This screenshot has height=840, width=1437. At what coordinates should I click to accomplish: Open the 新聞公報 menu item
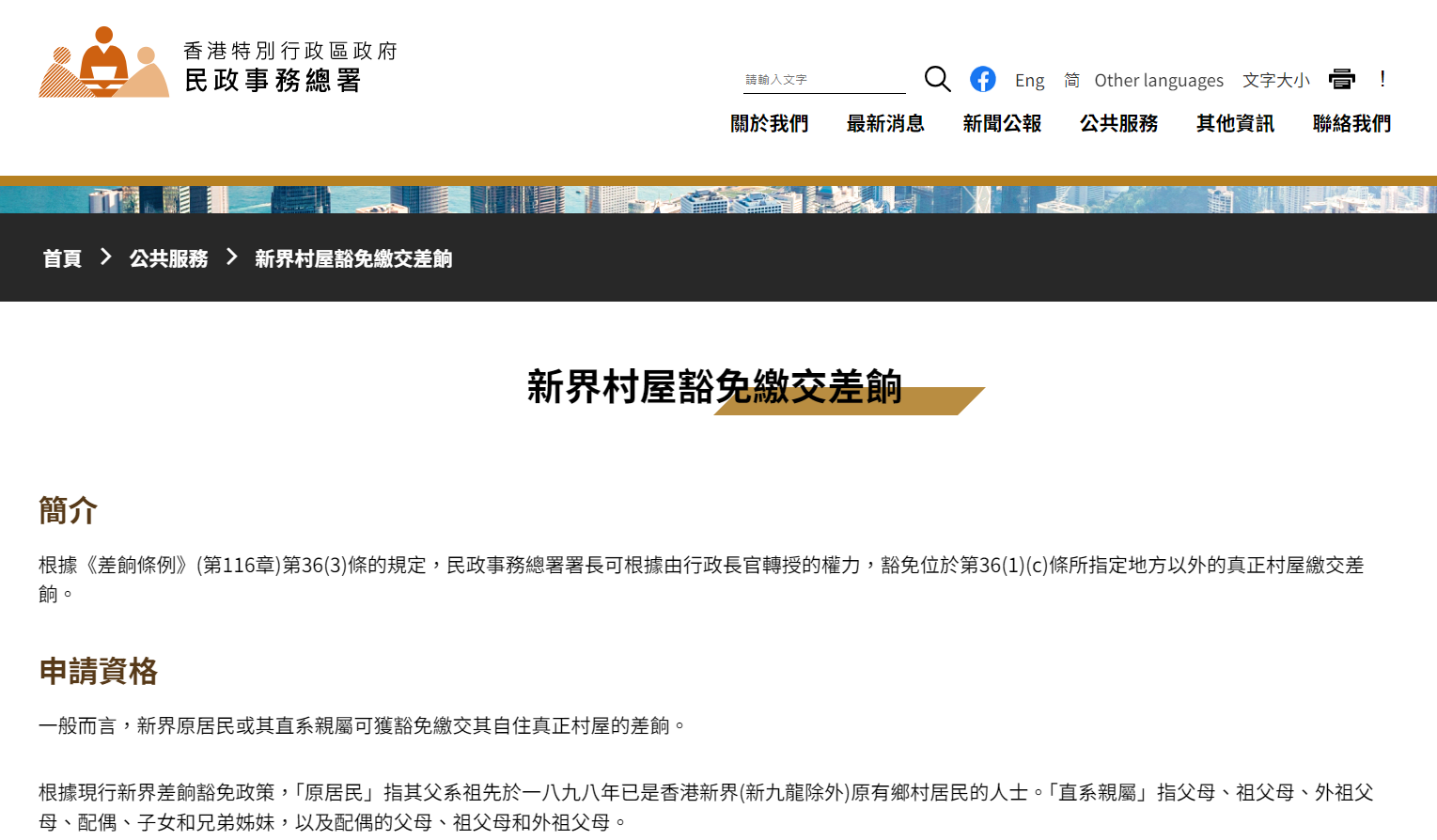[1002, 123]
